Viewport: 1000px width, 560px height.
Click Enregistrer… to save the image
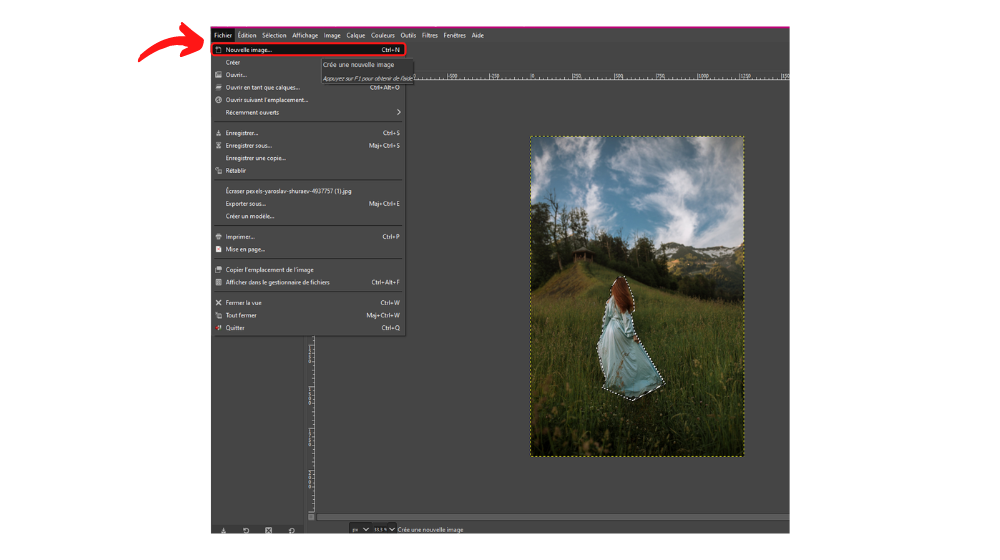pyautogui.click(x=308, y=133)
